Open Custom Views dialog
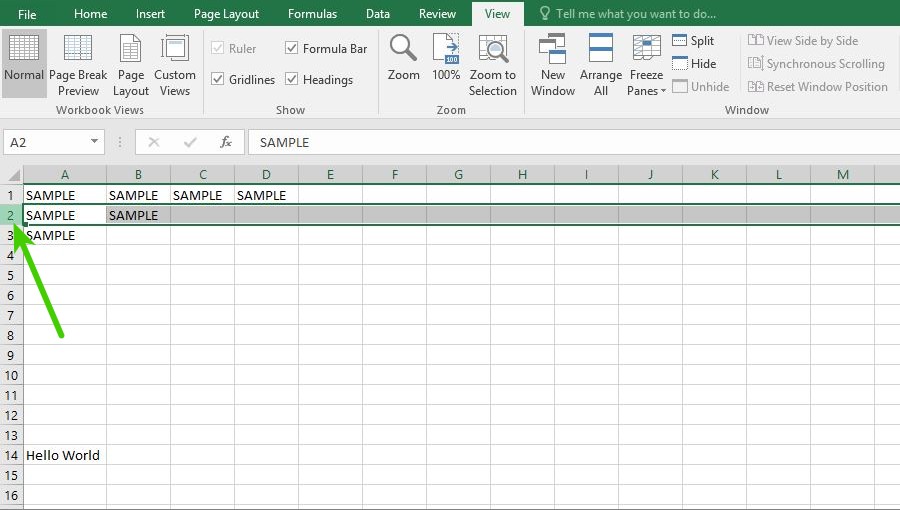 pyautogui.click(x=174, y=65)
